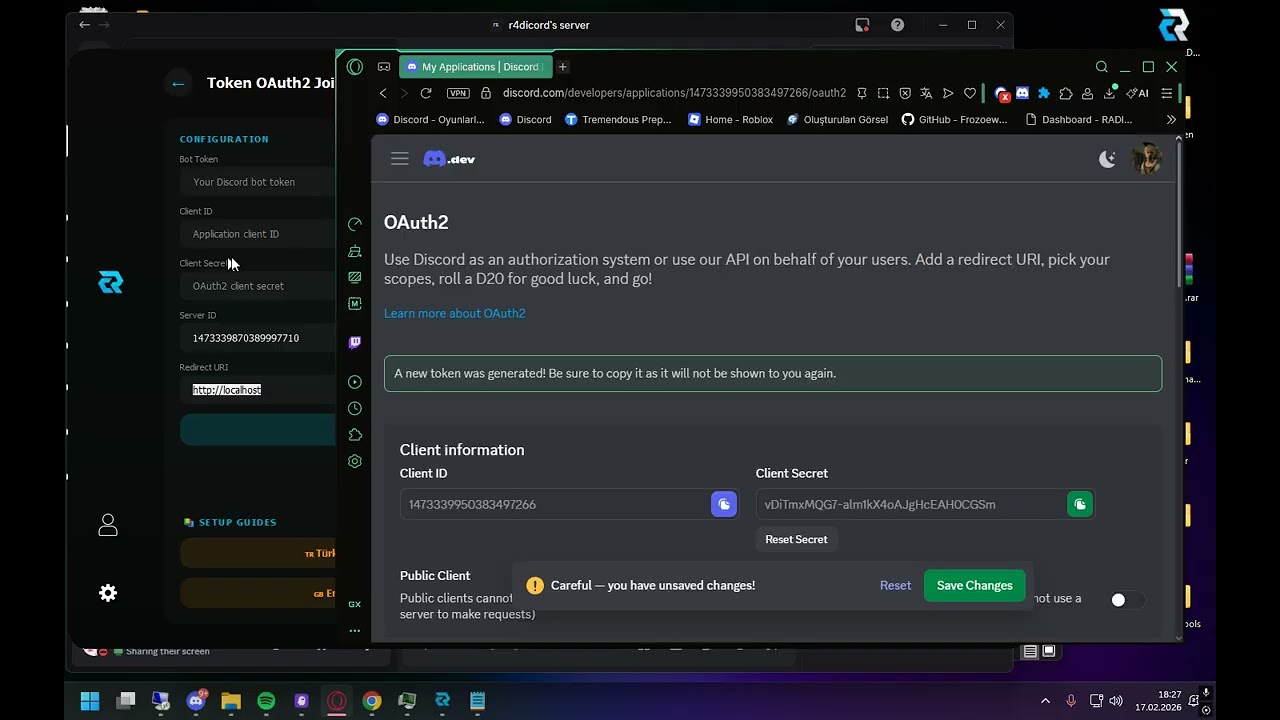Copy the Client ID with the purple button
Image resolution: width=1280 pixels, height=720 pixels.
(x=724, y=504)
